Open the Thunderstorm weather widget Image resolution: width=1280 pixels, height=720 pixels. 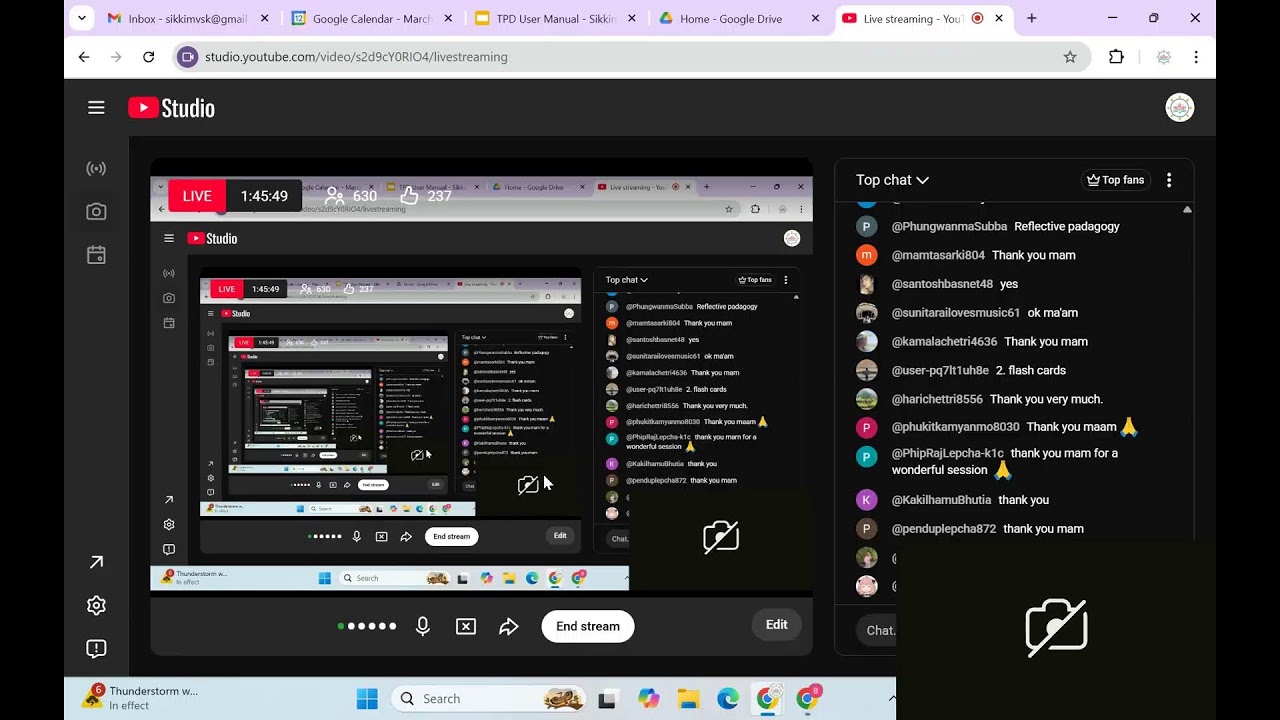pyautogui.click(x=142, y=698)
